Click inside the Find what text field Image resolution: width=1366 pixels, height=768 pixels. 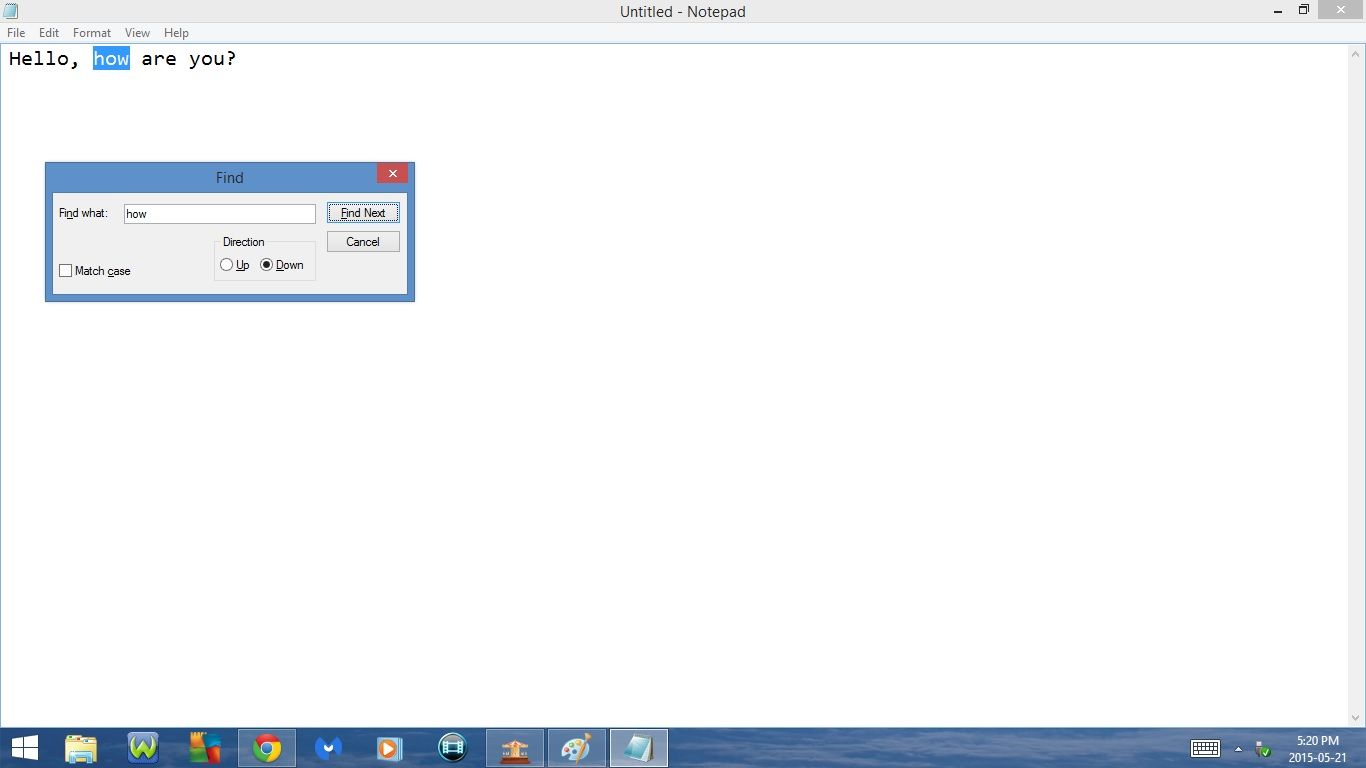tap(219, 213)
